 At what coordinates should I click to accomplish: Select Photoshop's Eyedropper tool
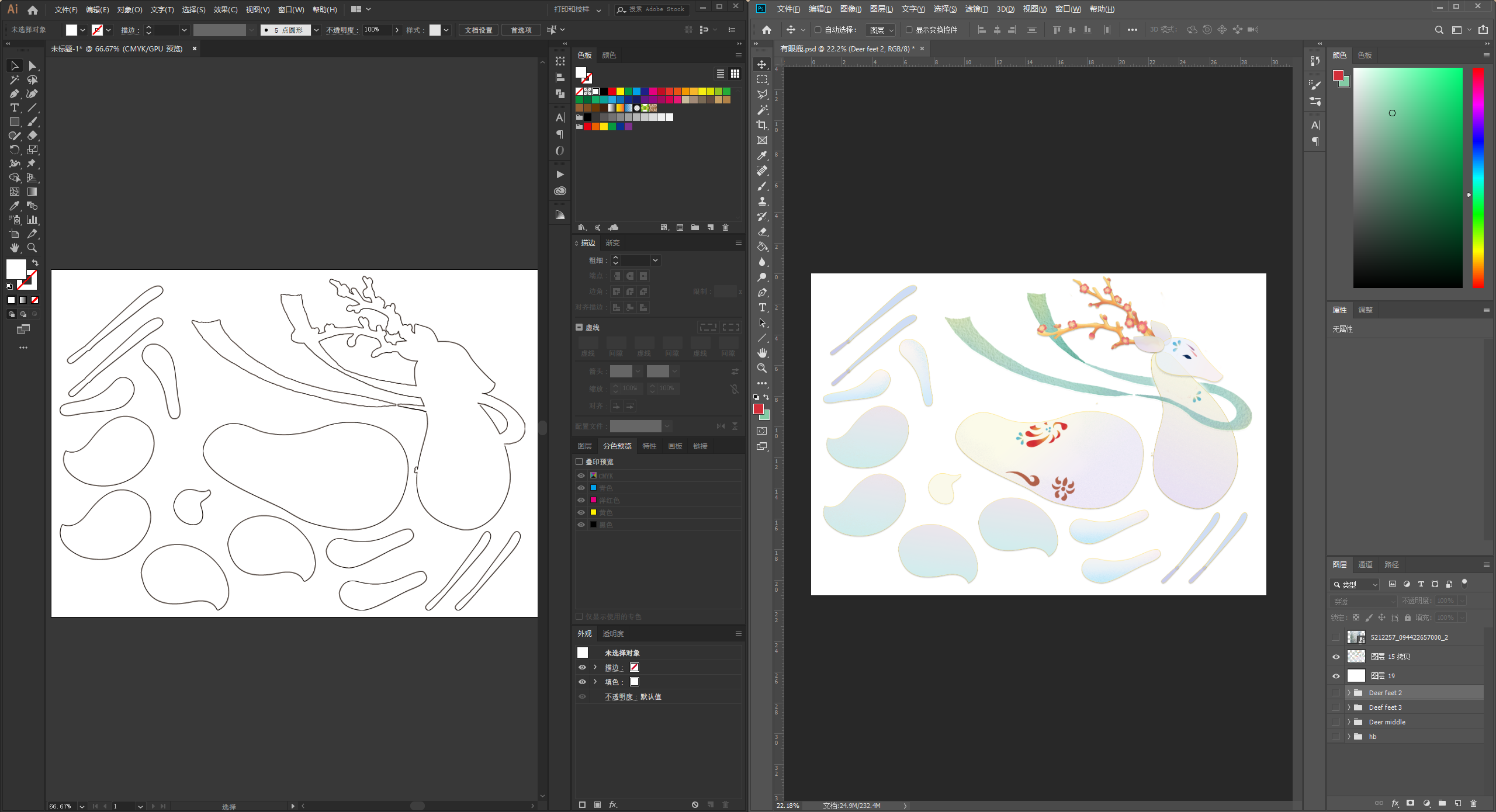(x=762, y=155)
